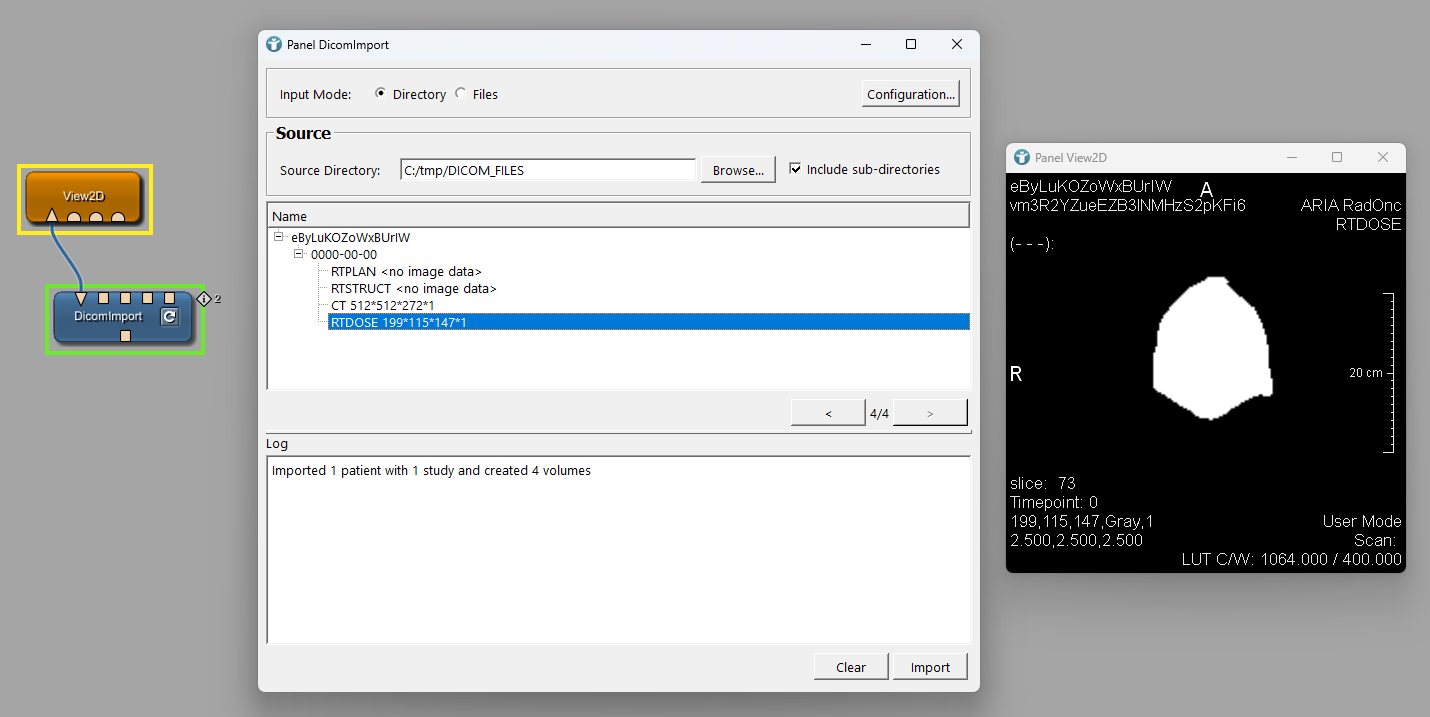Click View2D's triangular image input connector

51,215
